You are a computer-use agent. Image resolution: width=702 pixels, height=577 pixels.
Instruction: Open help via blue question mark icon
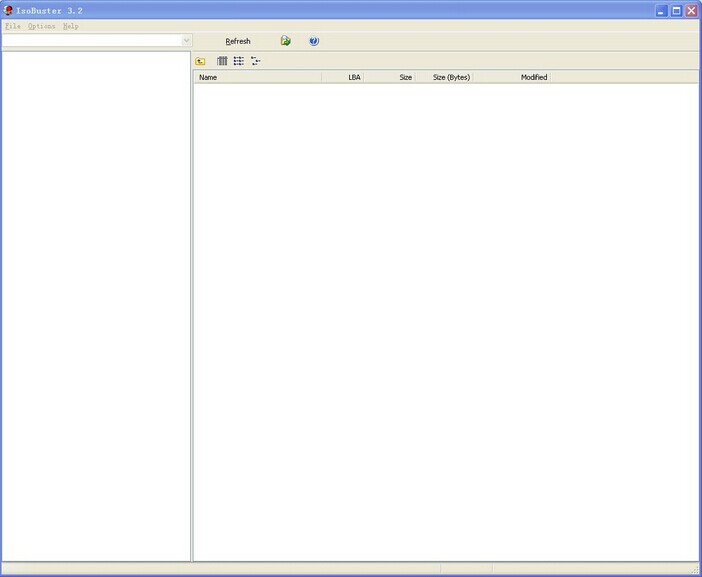(x=314, y=41)
